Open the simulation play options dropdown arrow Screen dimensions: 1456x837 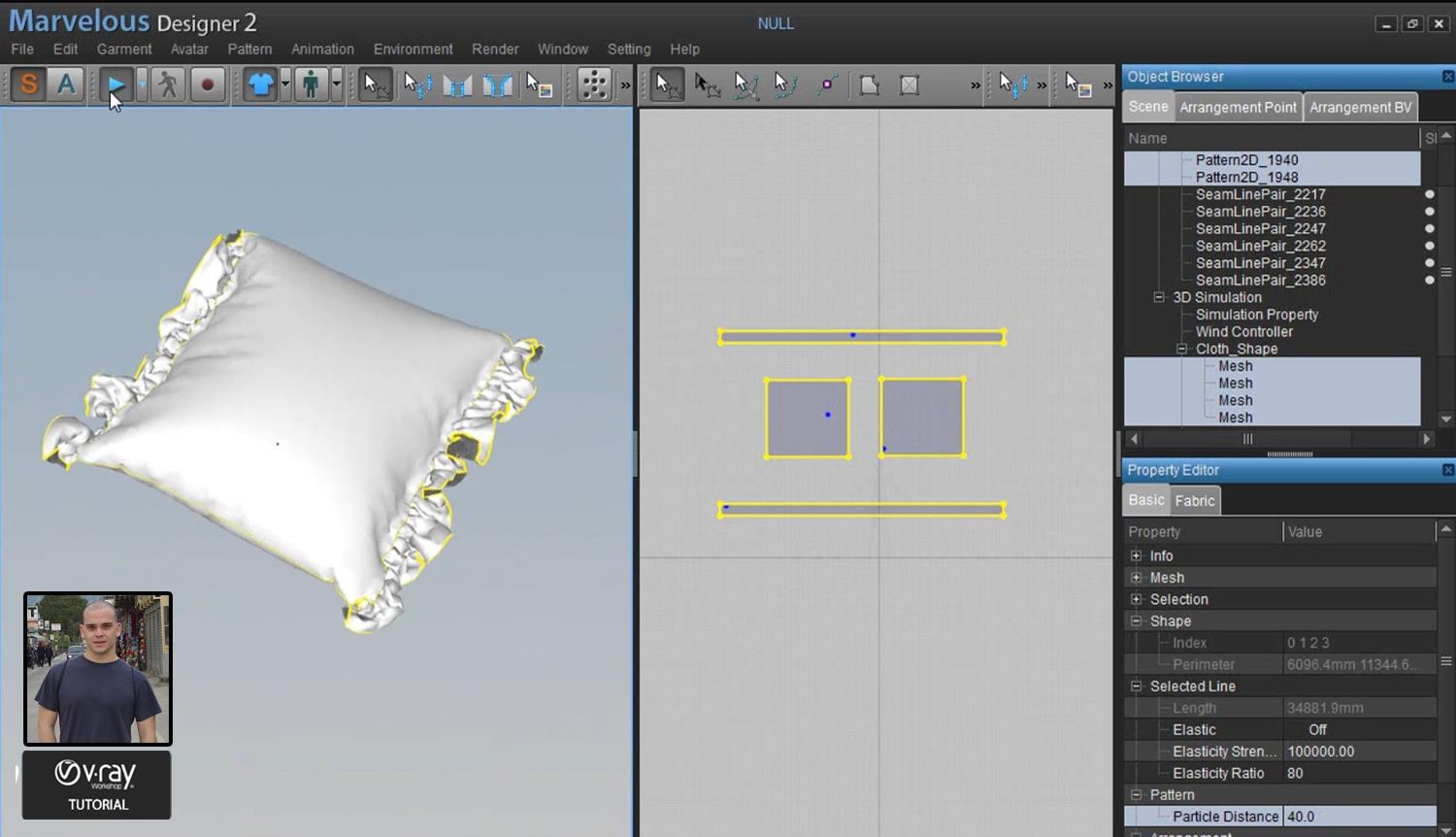(142, 84)
